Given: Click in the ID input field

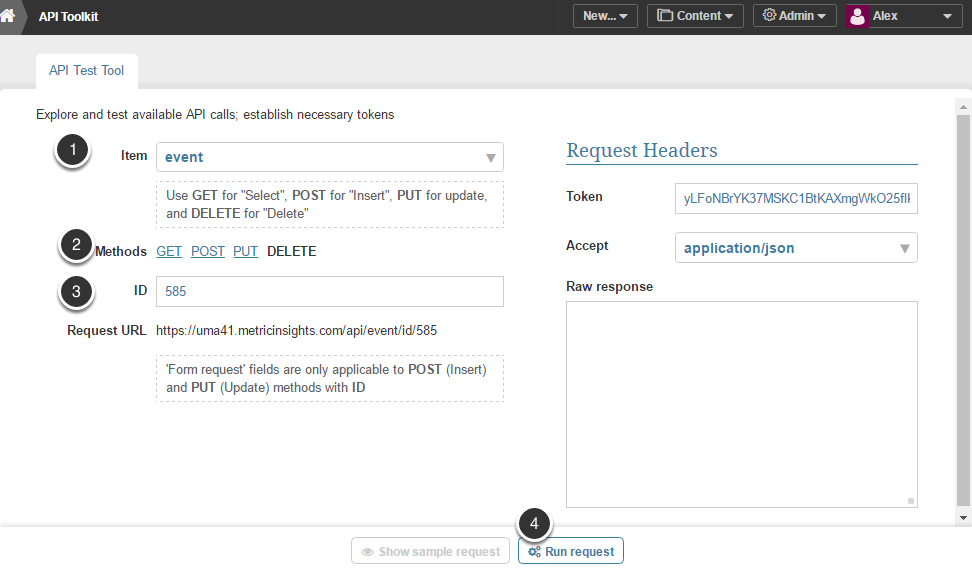Looking at the screenshot, I should 329,292.
